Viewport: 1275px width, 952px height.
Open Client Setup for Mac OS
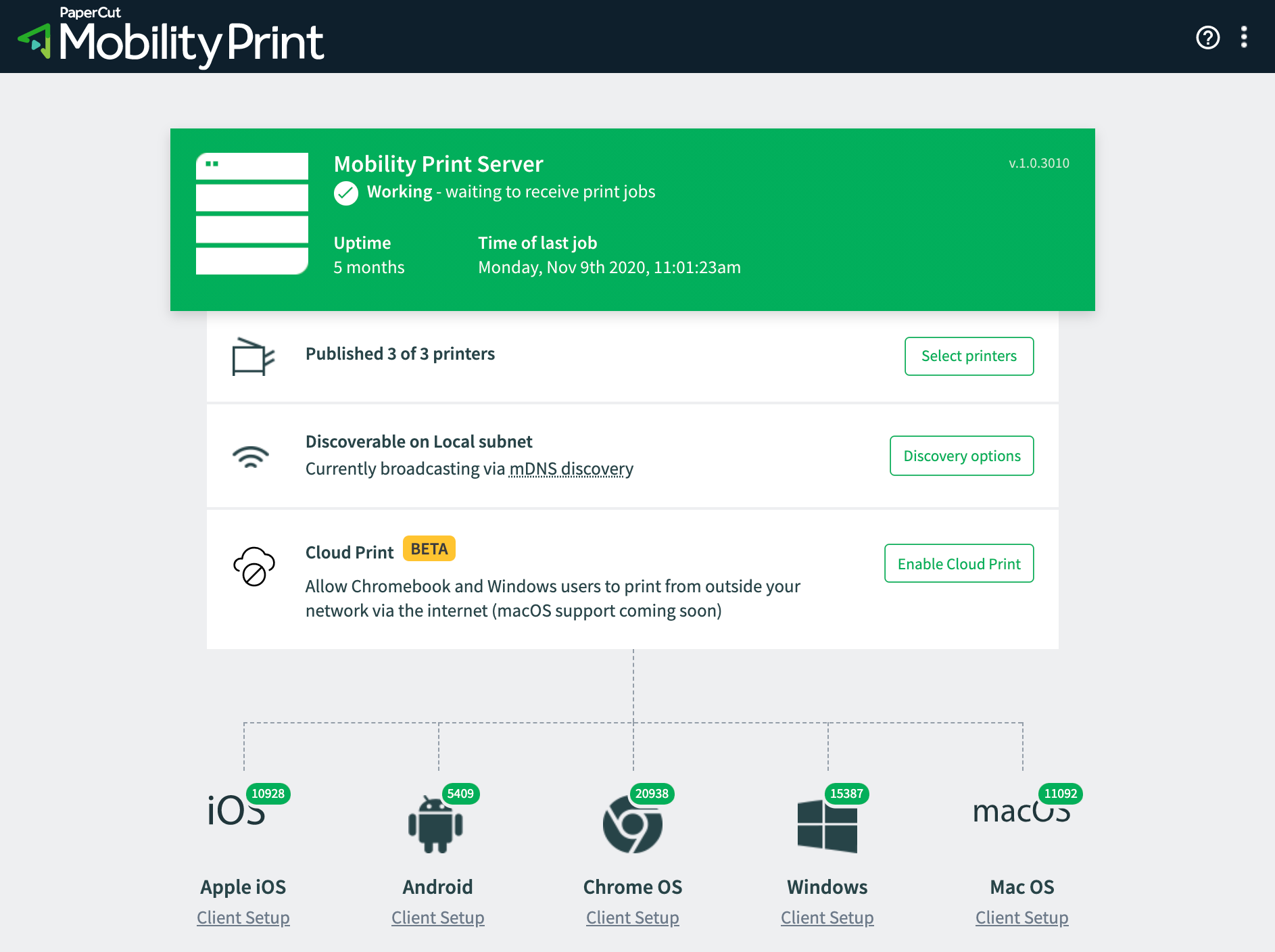click(1022, 918)
